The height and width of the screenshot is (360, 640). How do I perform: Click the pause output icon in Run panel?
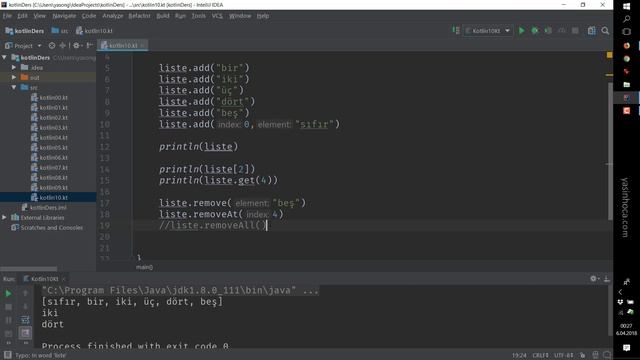[8, 320]
